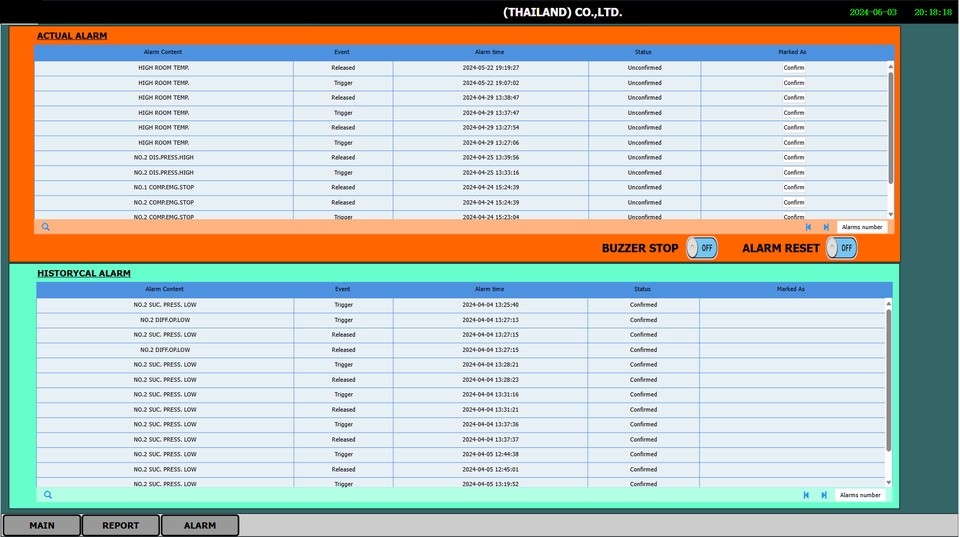Click the clock time 20:18:18

[933, 12]
